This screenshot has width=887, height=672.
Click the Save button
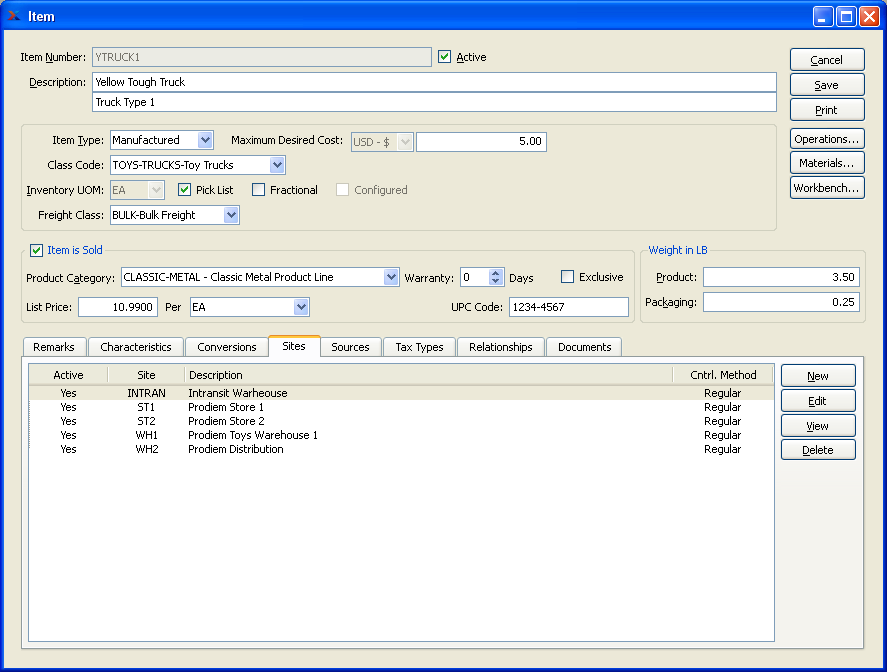point(826,85)
